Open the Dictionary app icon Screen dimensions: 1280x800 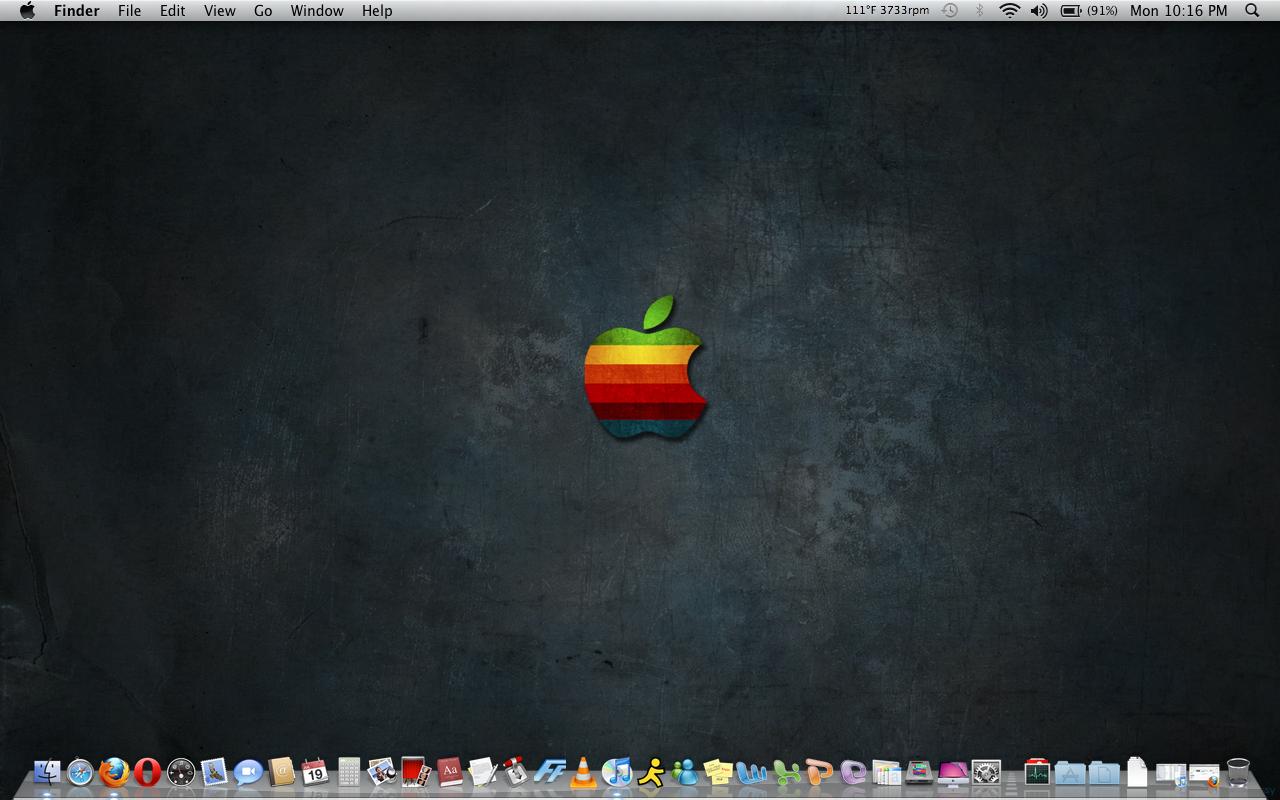point(450,772)
